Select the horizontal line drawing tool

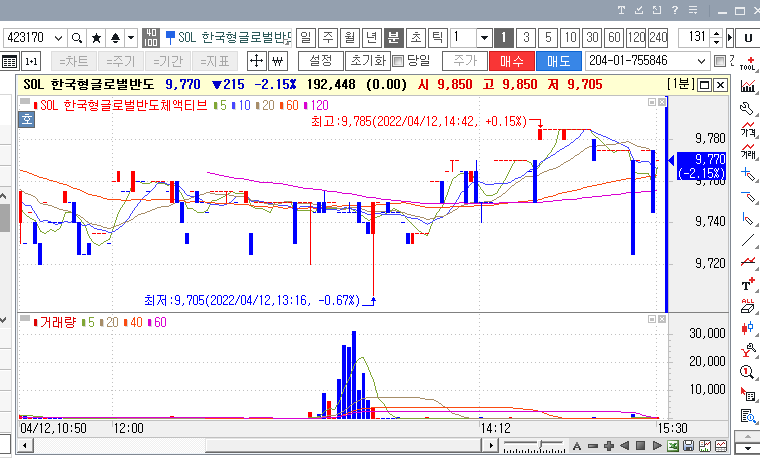pyautogui.click(x=747, y=196)
